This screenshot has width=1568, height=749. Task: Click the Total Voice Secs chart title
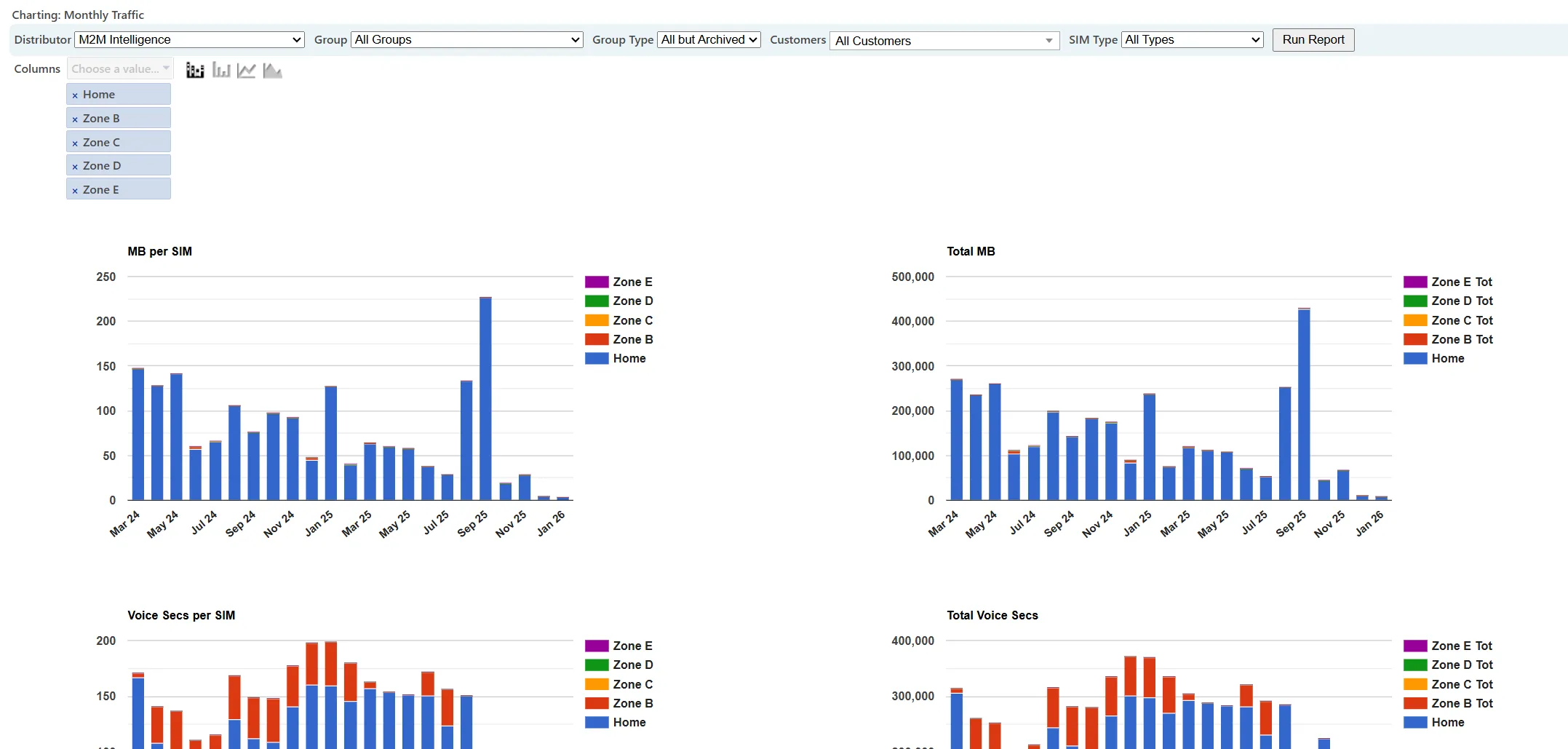(x=992, y=615)
